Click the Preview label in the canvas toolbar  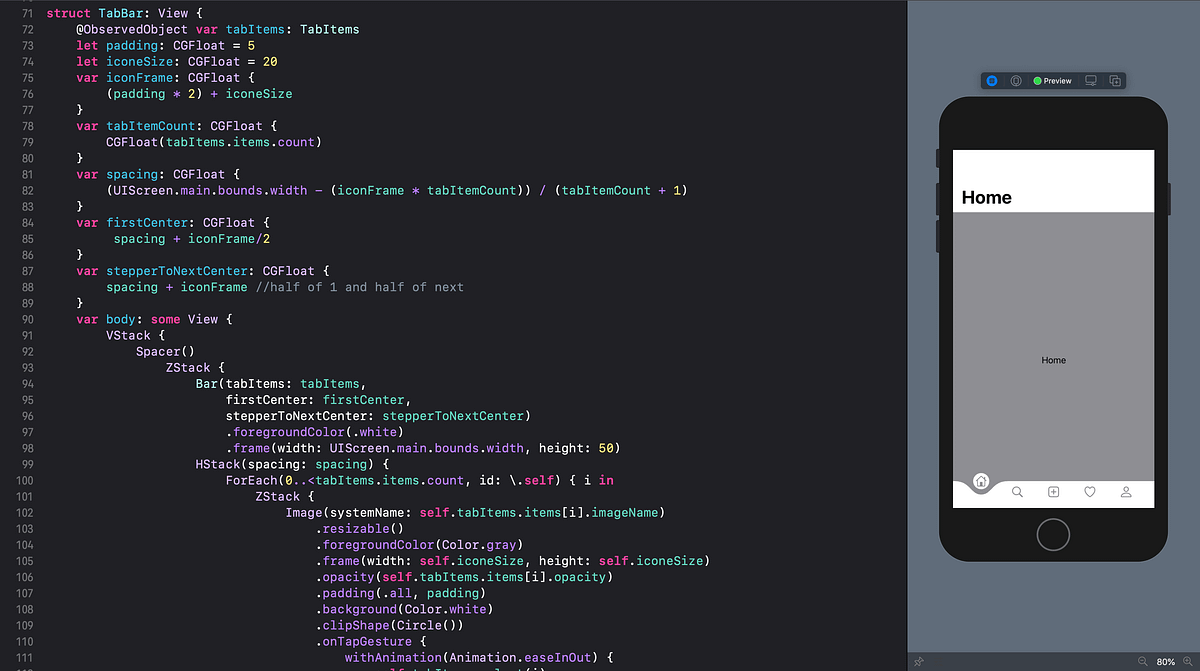[1058, 81]
